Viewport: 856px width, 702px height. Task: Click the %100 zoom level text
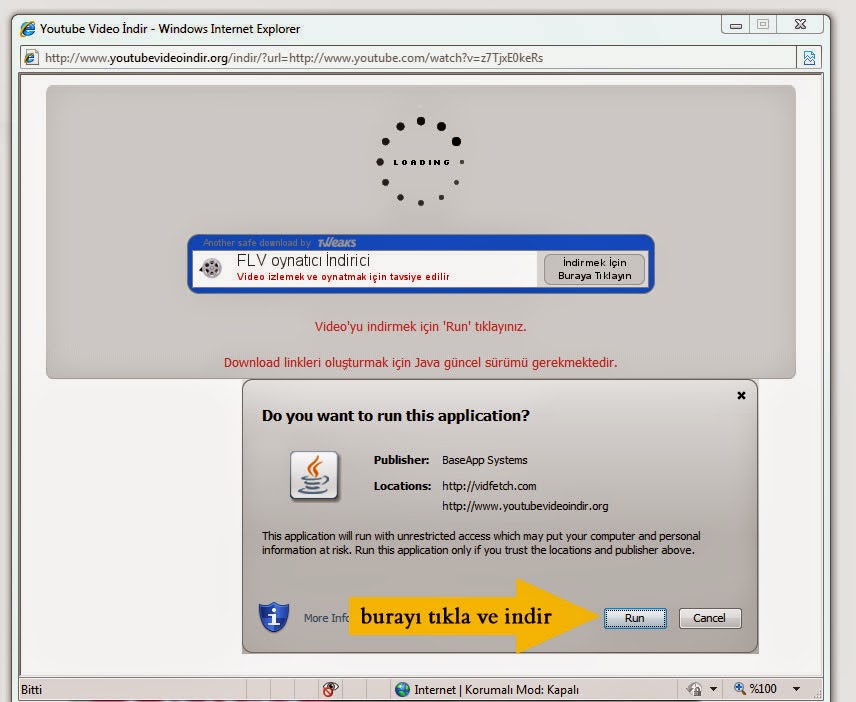click(x=763, y=689)
